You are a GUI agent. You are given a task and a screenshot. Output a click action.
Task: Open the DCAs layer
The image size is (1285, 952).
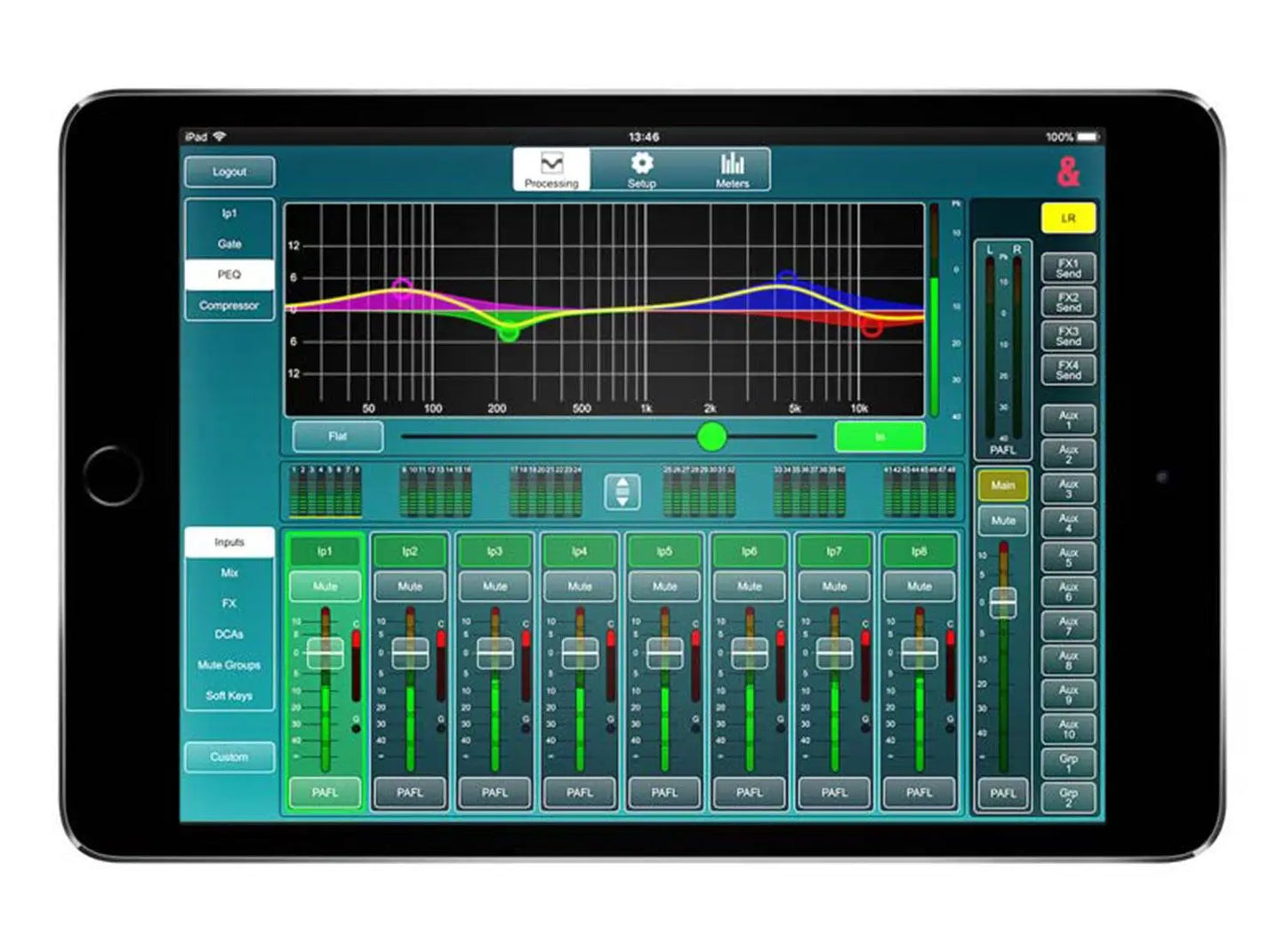[229, 634]
